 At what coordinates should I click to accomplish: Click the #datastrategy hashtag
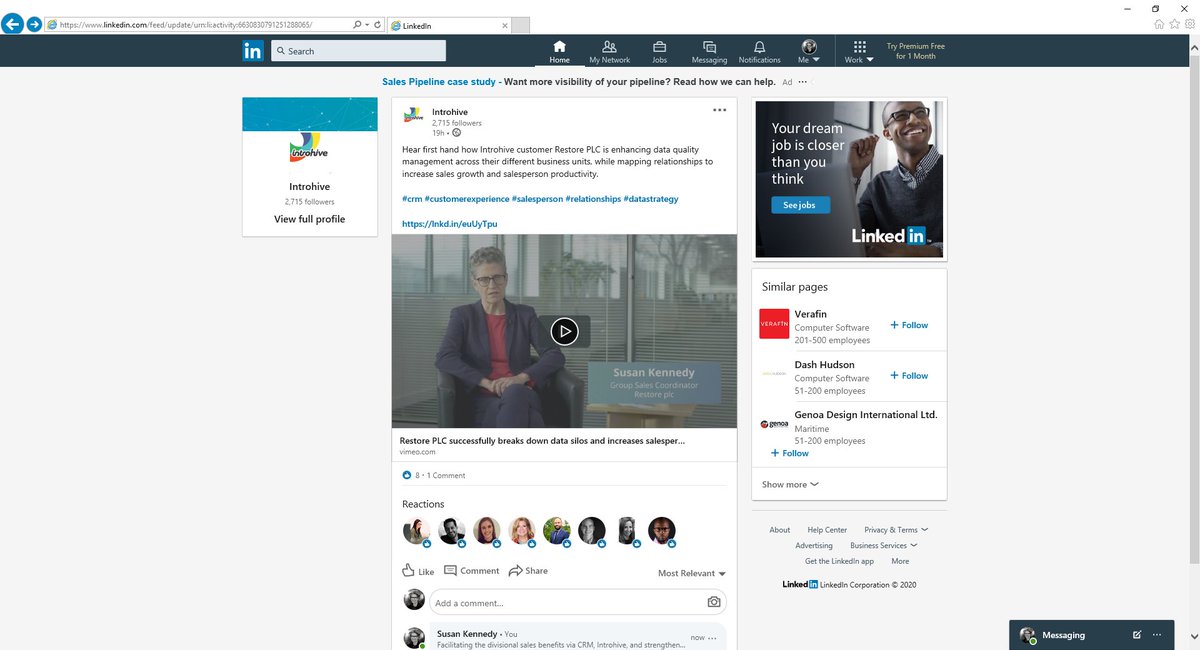point(651,199)
